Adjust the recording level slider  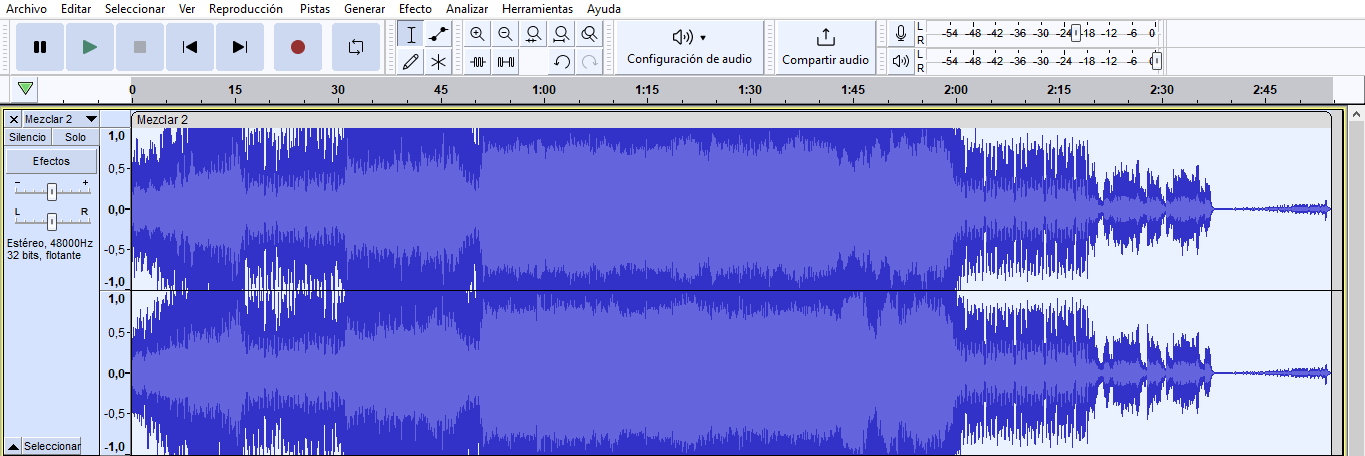tap(1076, 33)
